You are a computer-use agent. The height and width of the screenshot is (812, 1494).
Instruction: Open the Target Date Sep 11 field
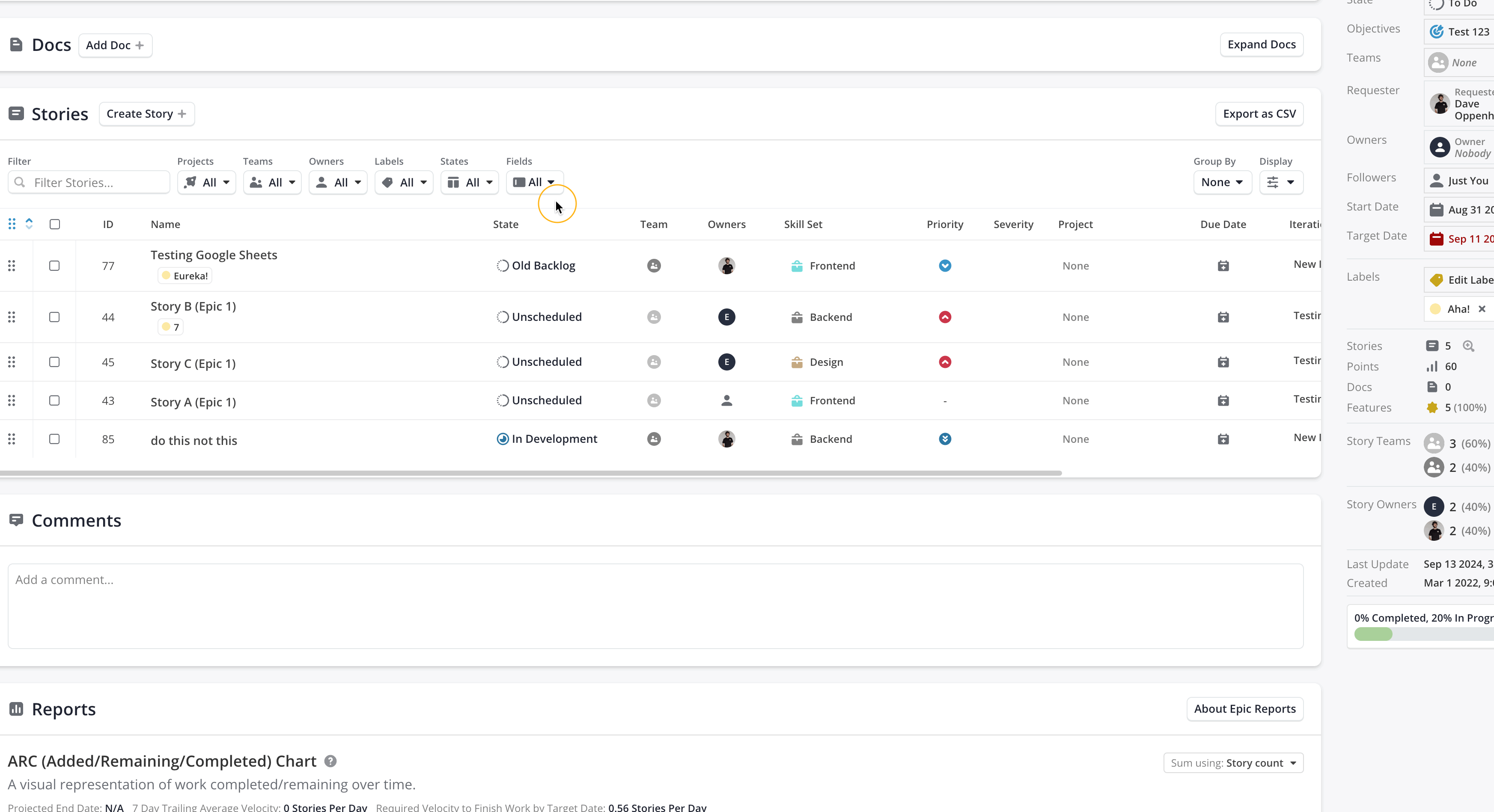1460,239
